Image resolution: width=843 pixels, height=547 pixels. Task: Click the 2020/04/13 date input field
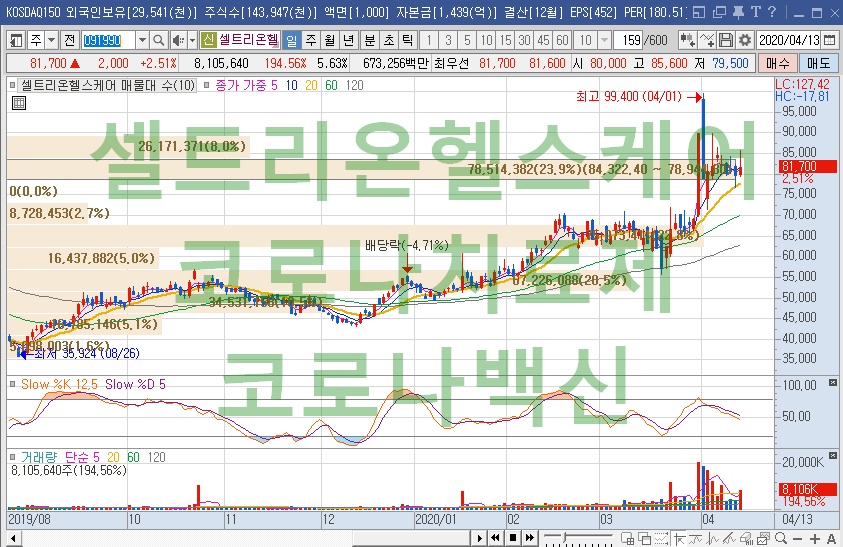coord(789,40)
